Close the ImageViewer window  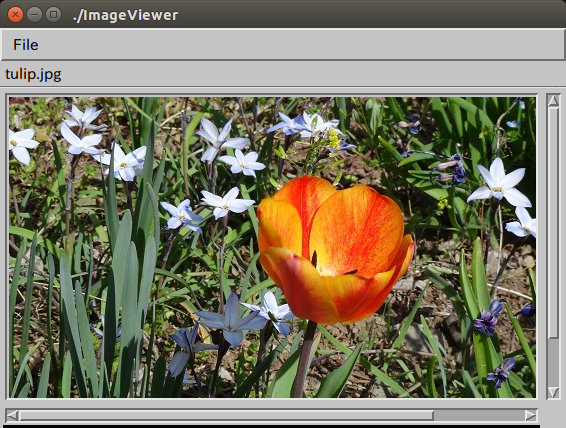click(15, 15)
